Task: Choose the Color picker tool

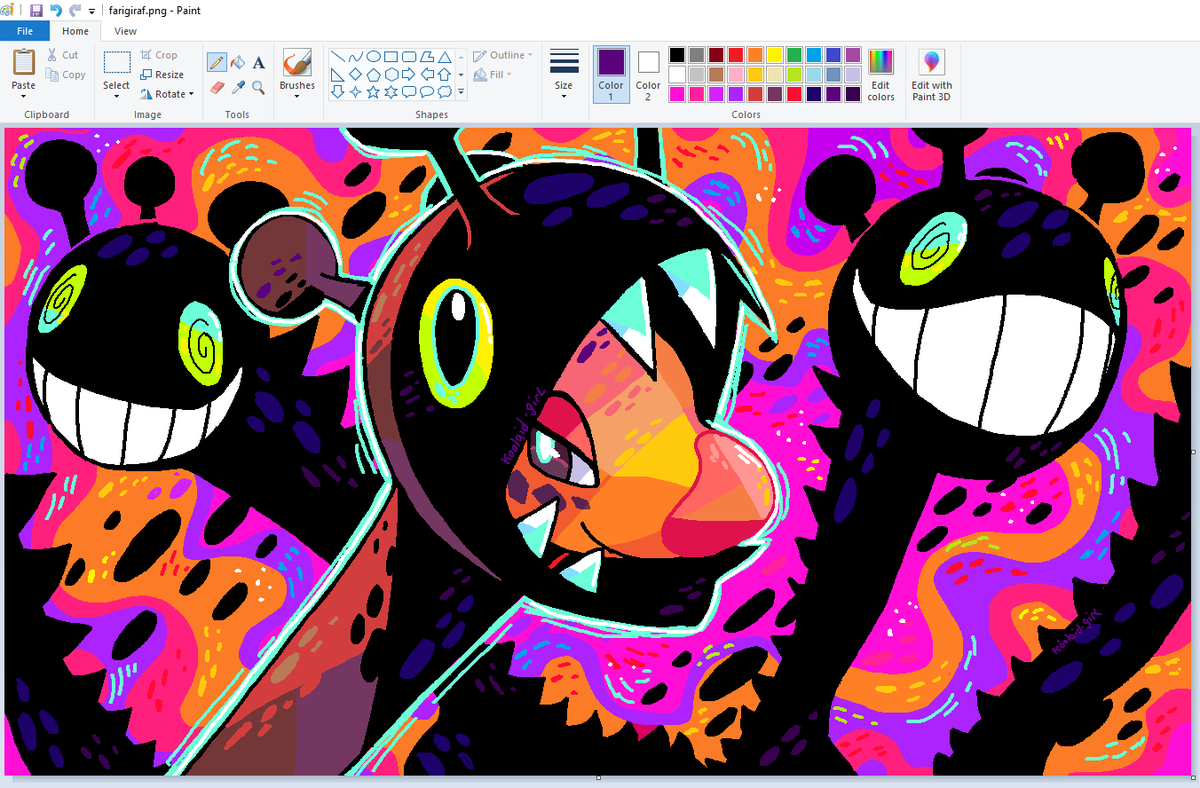Action: coord(238,88)
